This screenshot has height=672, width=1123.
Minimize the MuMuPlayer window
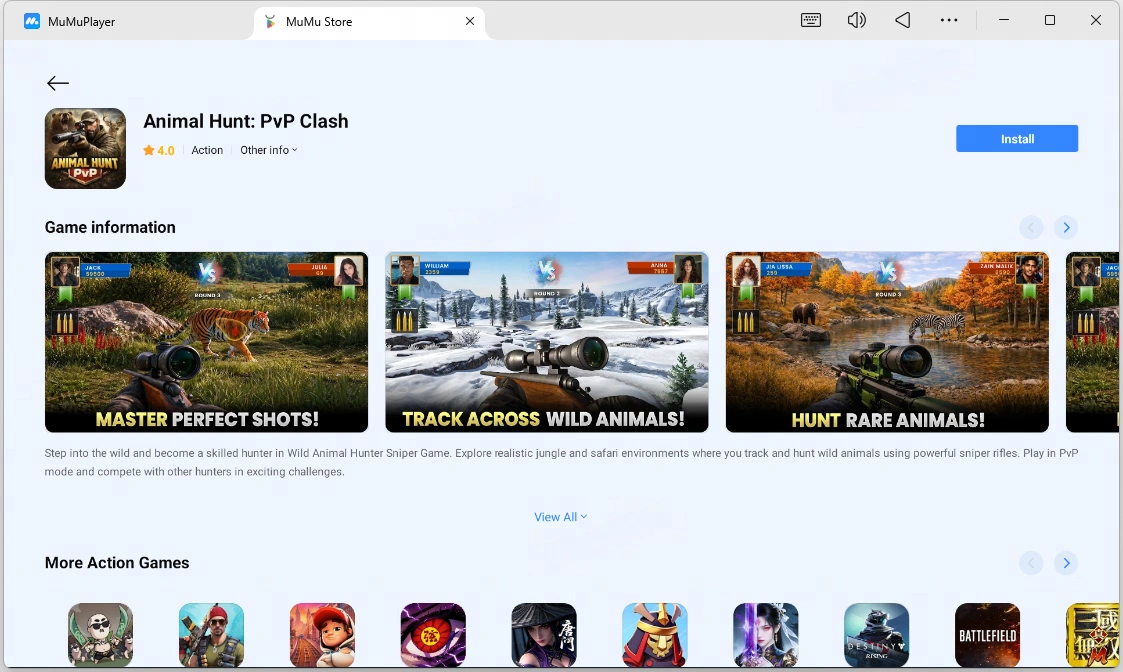click(x=1004, y=20)
